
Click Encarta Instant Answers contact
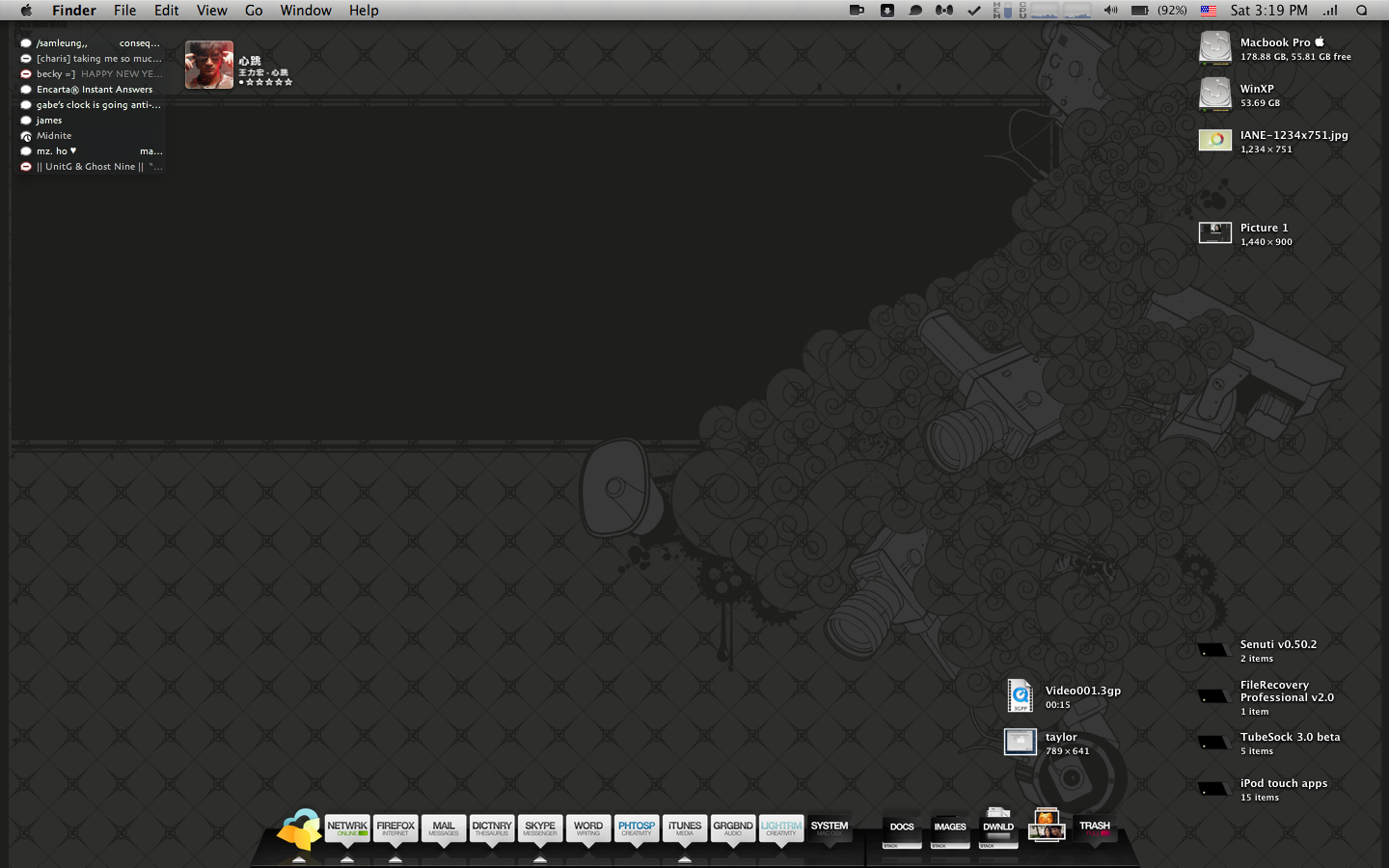[x=92, y=90]
